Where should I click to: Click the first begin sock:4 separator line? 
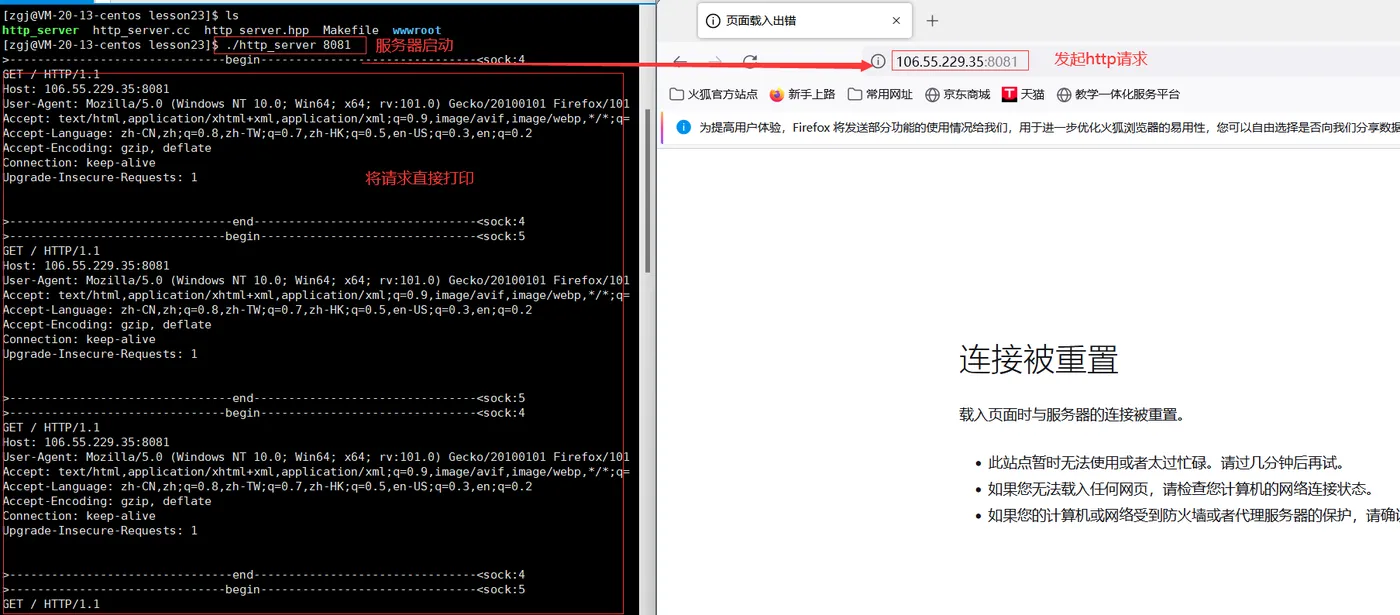(x=264, y=60)
